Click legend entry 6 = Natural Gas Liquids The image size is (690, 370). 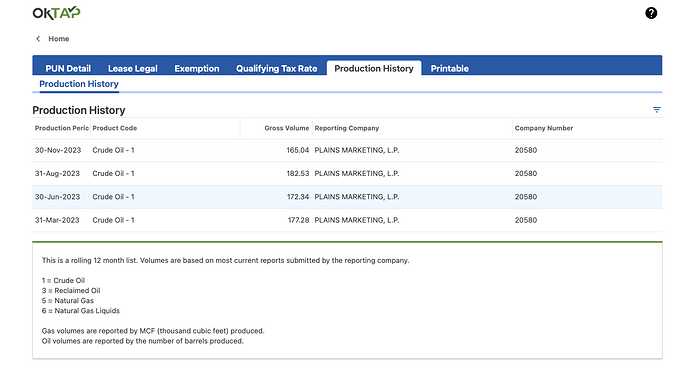pos(81,311)
